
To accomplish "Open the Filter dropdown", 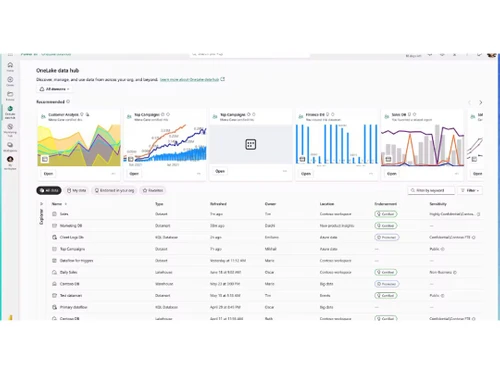I will (470, 190).
